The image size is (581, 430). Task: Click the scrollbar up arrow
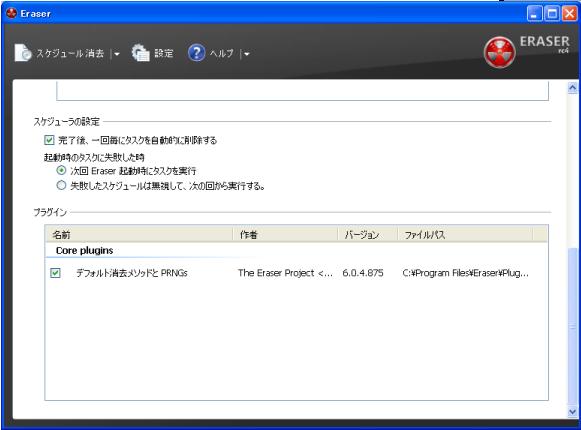pos(572,88)
